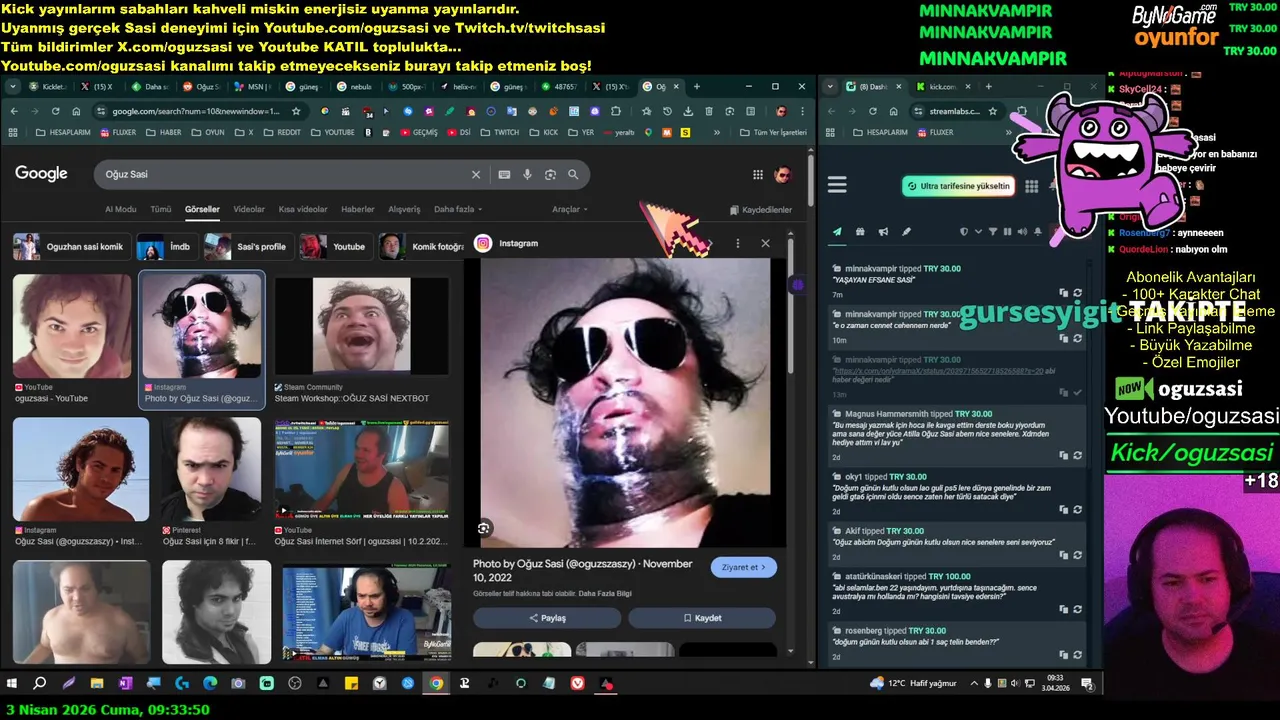
Task: Click the Ziyaret et button
Action: 744,567
